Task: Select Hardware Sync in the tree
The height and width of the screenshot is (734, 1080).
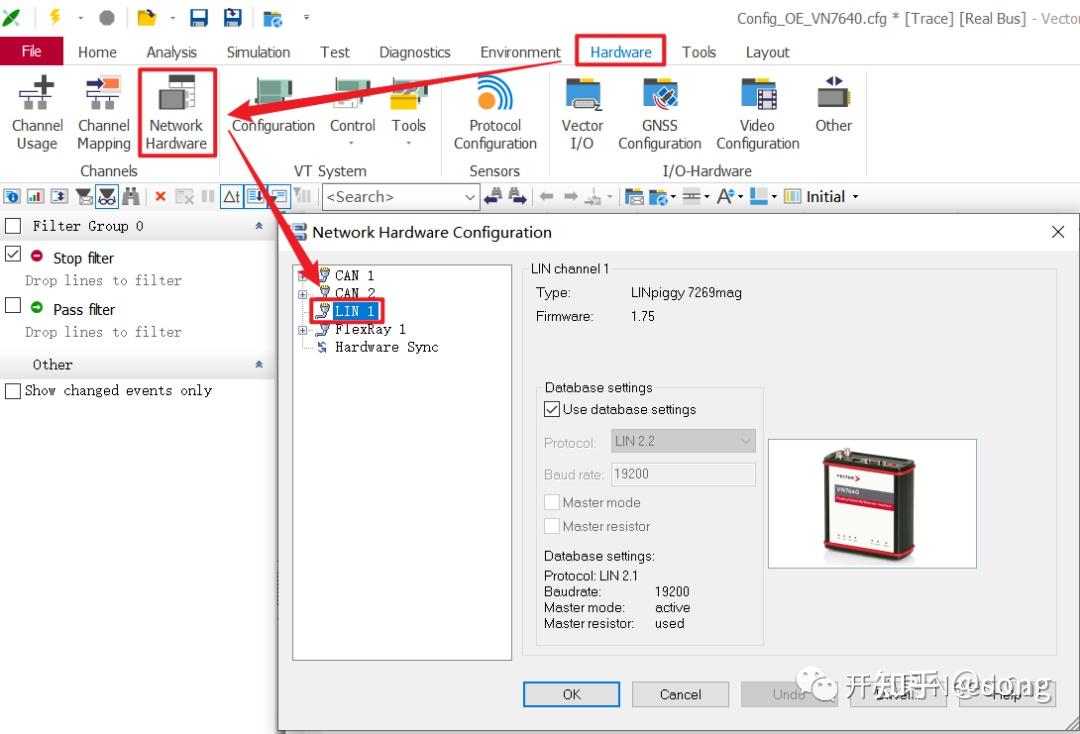Action: pyautogui.click(x=386, y=348)
